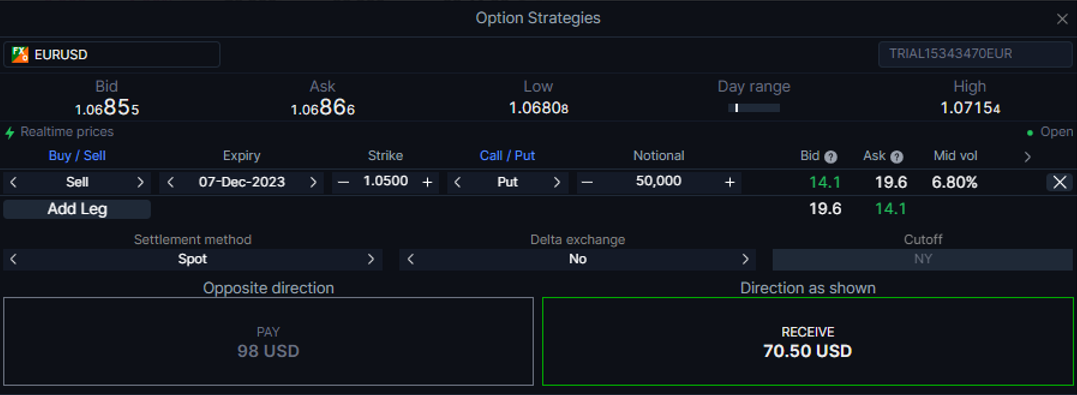
Task: Open the TRIAL15343470EUR account selector
Action: point(975,54)
